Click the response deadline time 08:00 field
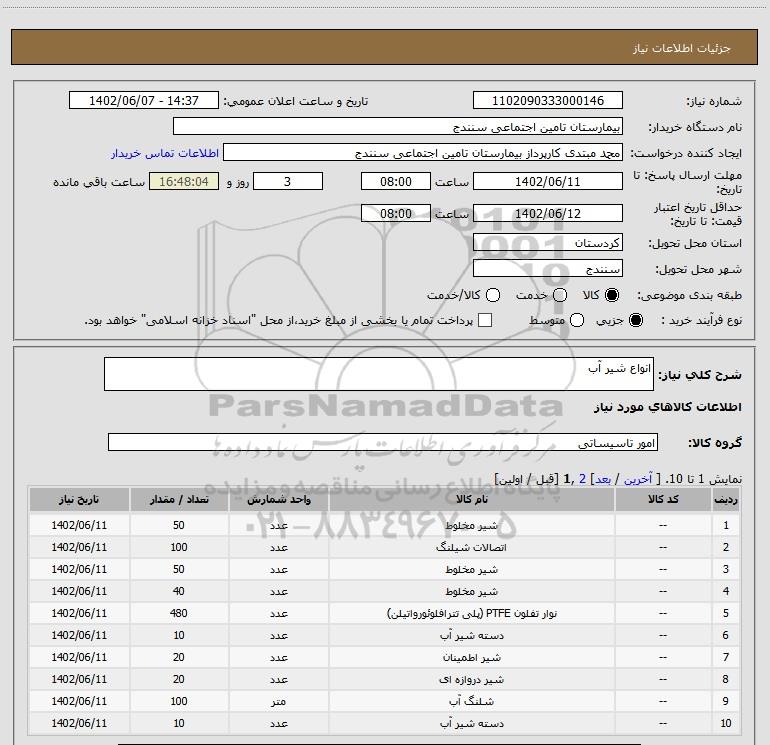 coord(396,182)
